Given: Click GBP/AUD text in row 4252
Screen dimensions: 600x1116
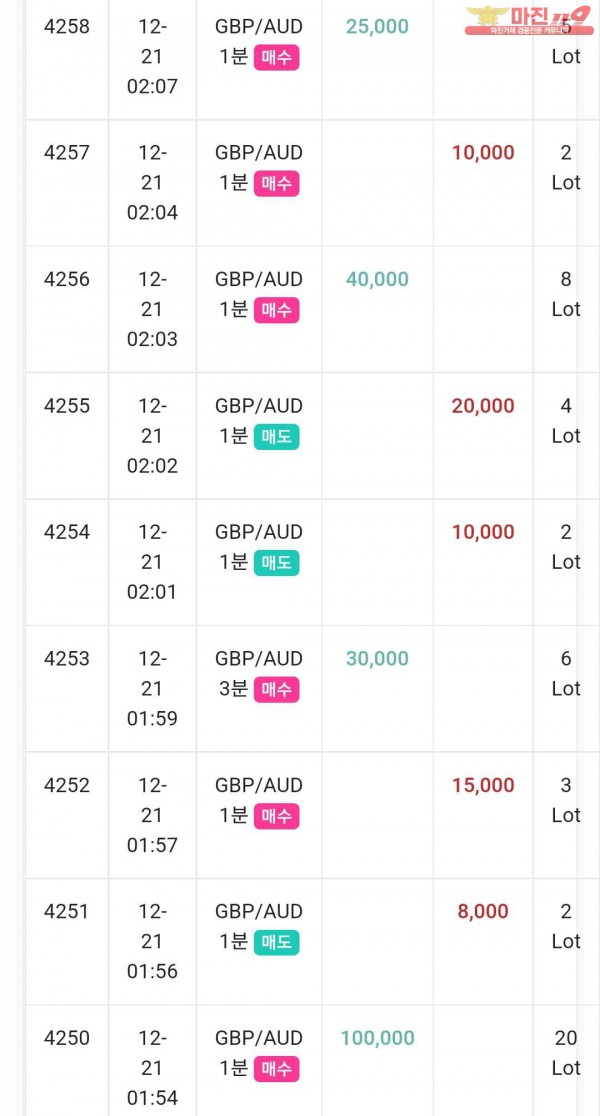Looking at the screenshot, I should [x=259, y=785].
